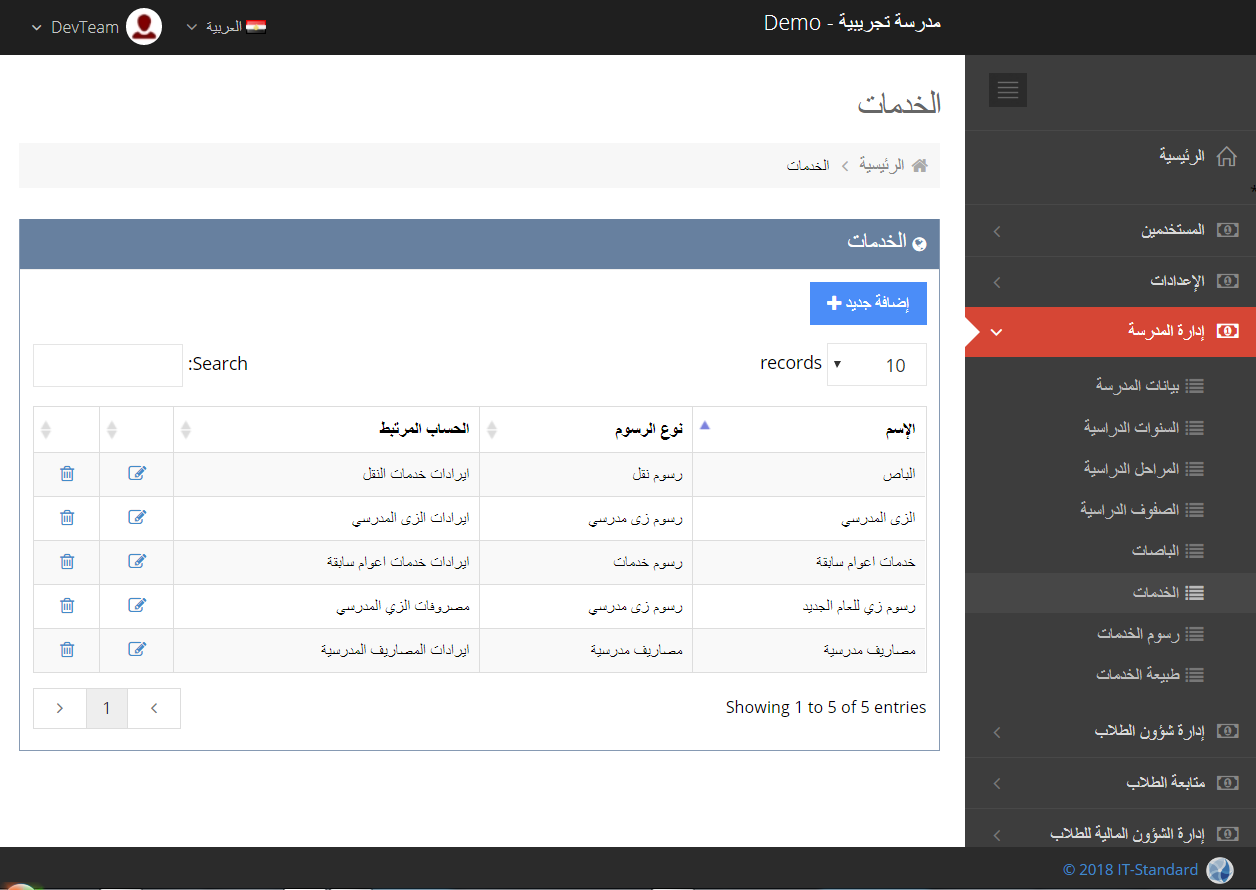1256x890 pixels.
Task: Open السنوات الدراسية from sidebar
Action: [1131, 427]
